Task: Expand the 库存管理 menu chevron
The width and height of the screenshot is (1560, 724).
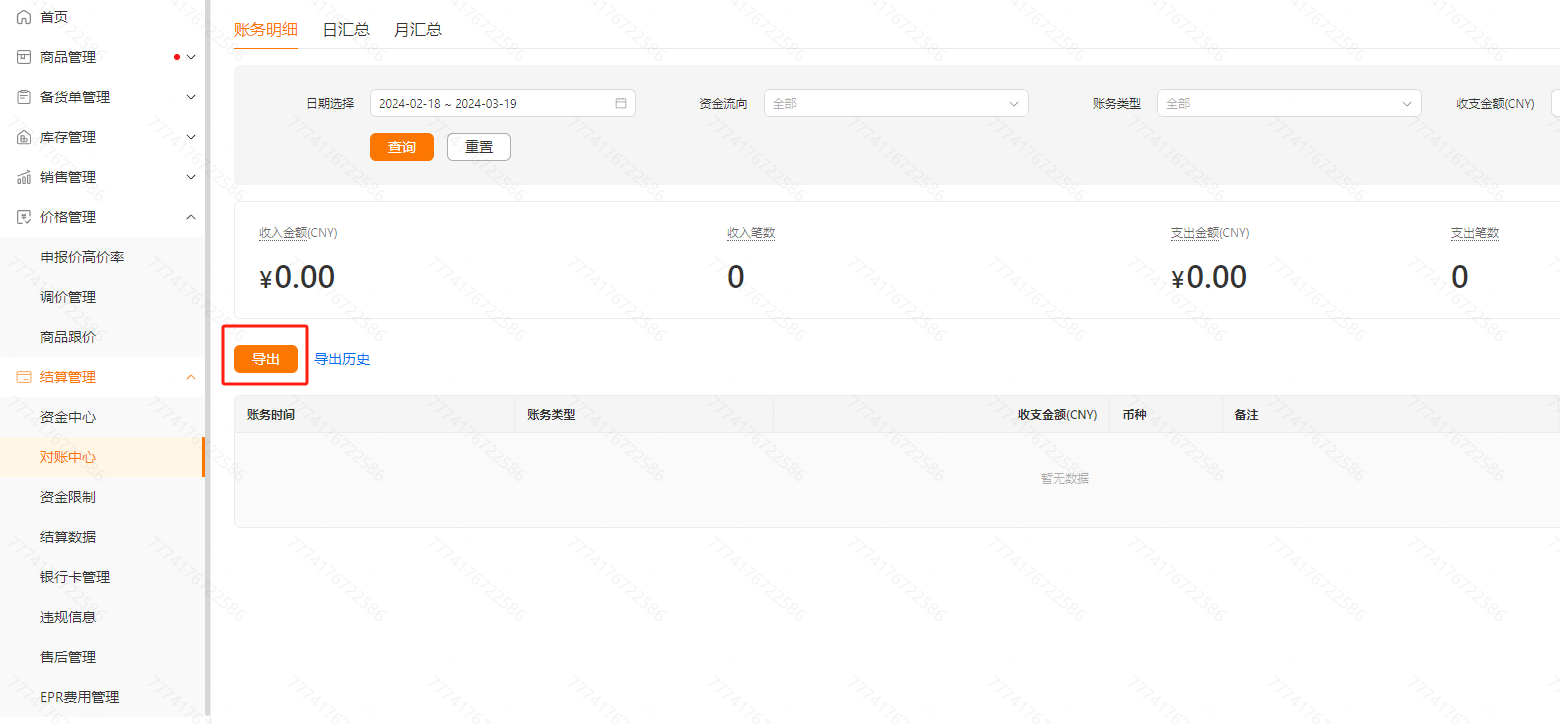Action: click(192, 137)
